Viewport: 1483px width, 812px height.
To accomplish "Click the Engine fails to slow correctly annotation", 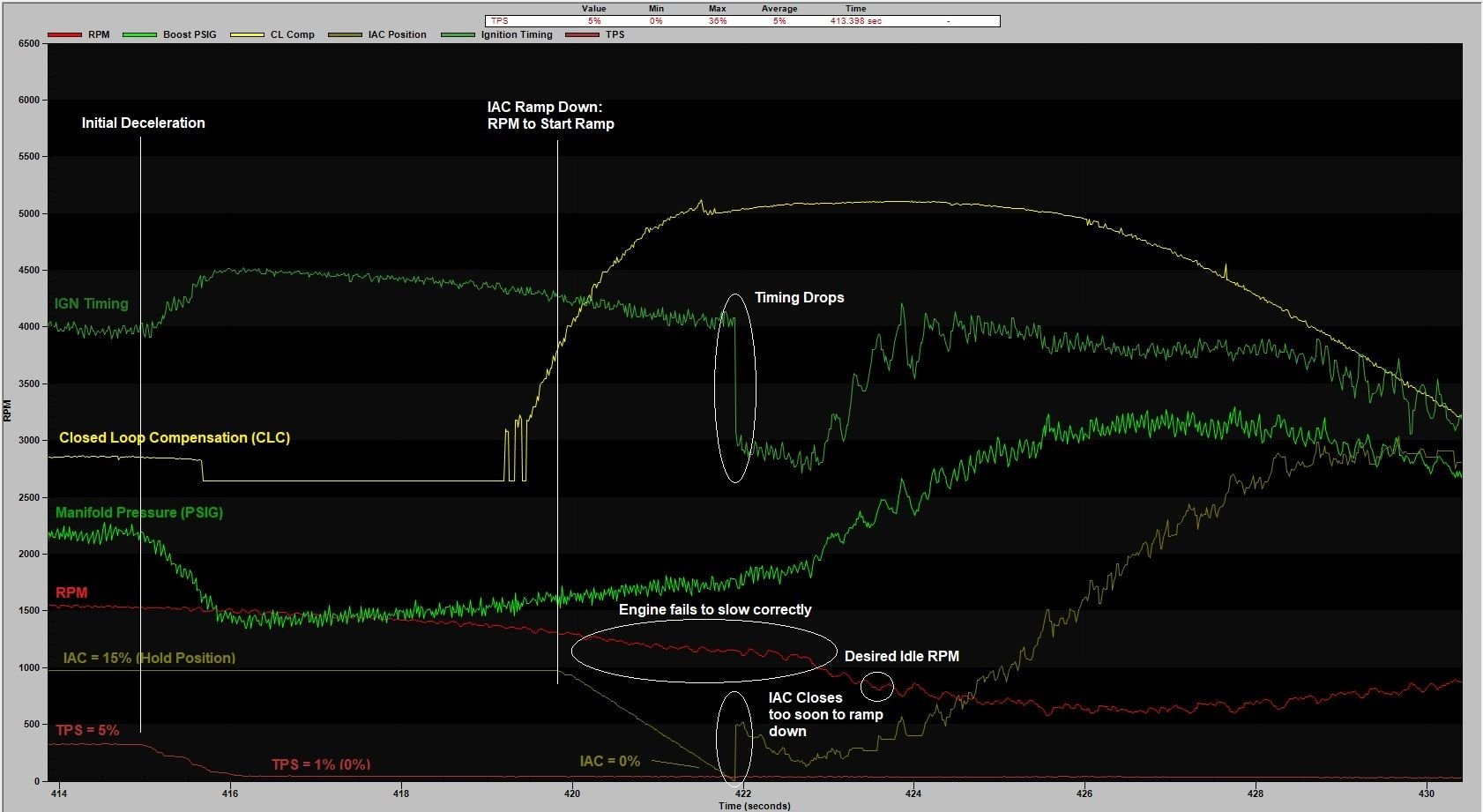I will [714, 610].
